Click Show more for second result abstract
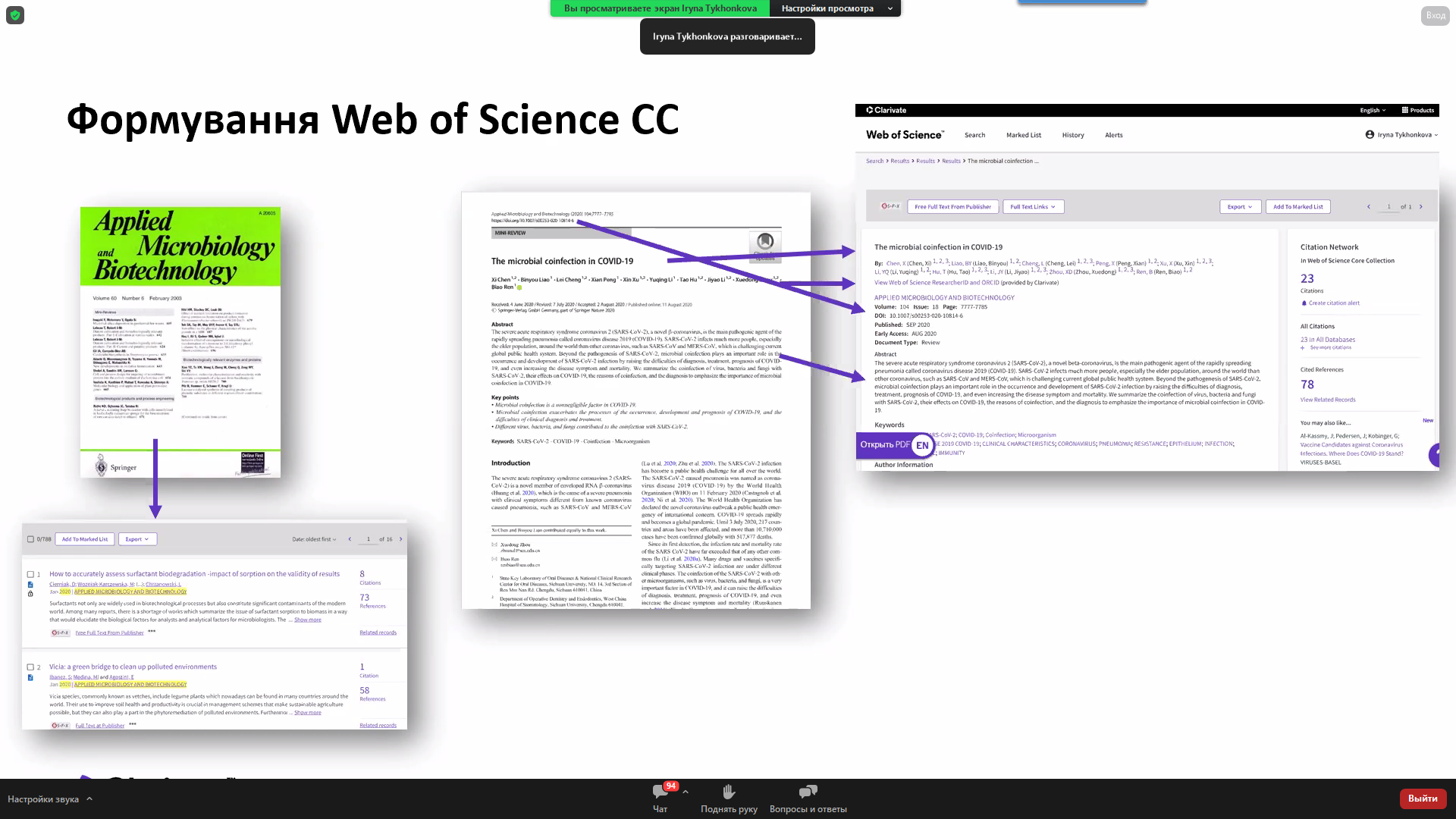Image resolution: width=1456 pixels, height=819 pixels. 308,713
